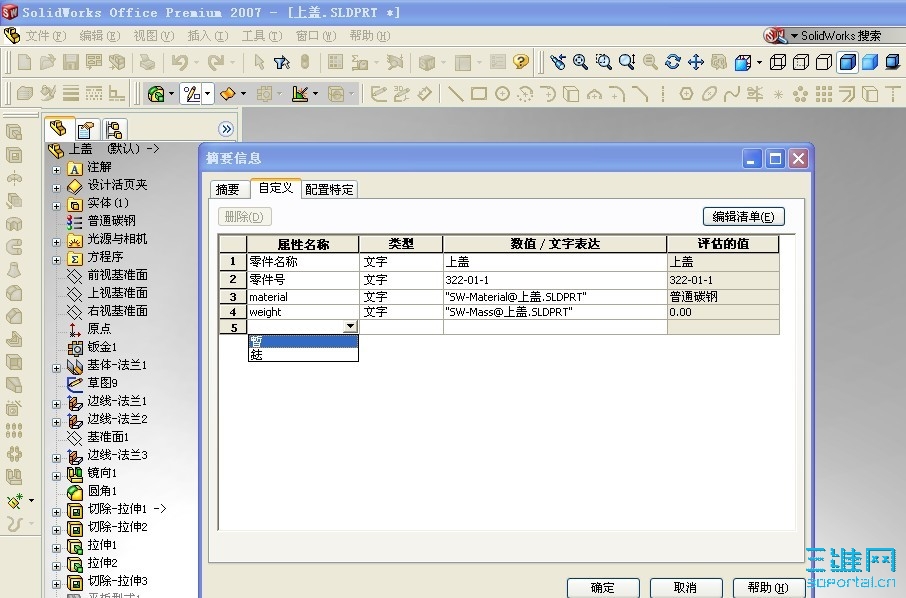906x598 pixels.
Task: Expand the 设计活页夹 tree node
Action: pyautogui.click(x=56, y=188)
